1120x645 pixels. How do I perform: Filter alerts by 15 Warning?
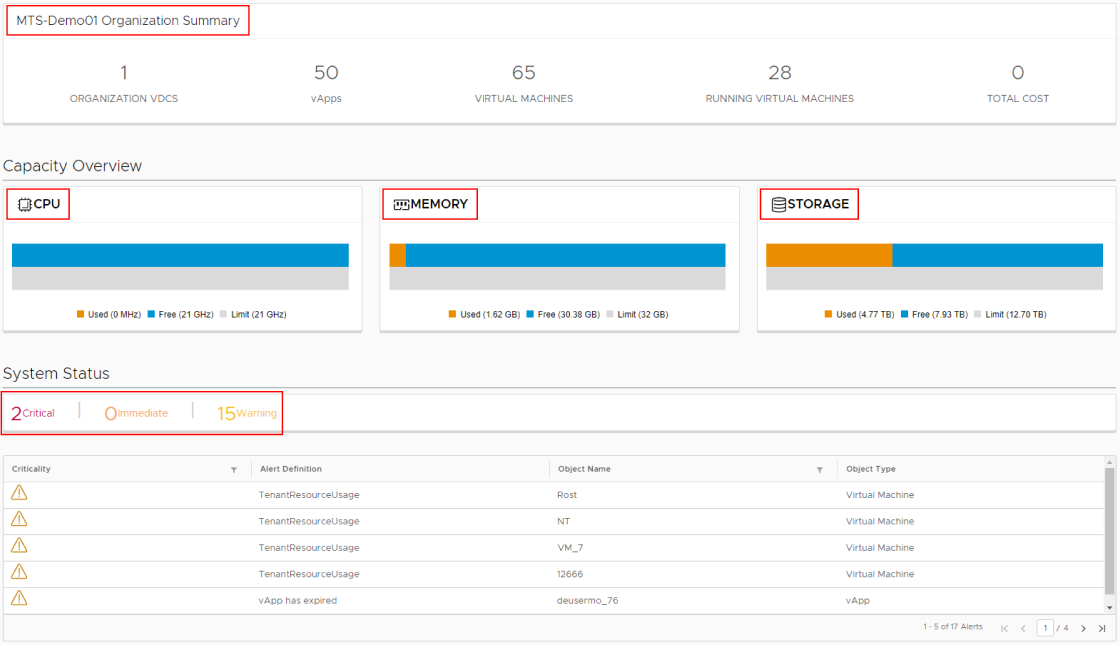(x=246, y=413)
